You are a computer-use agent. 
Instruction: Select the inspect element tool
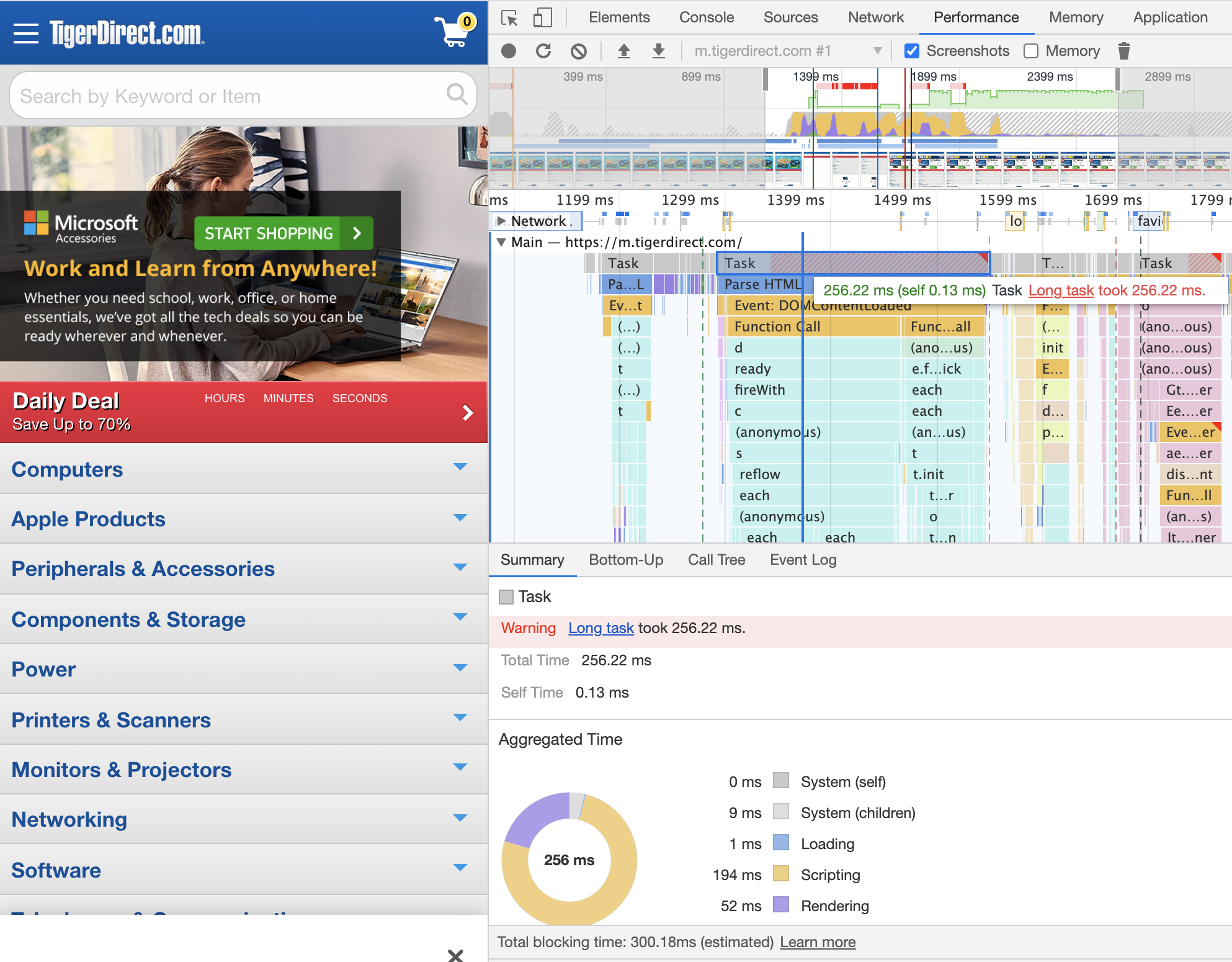click(509, 18)
